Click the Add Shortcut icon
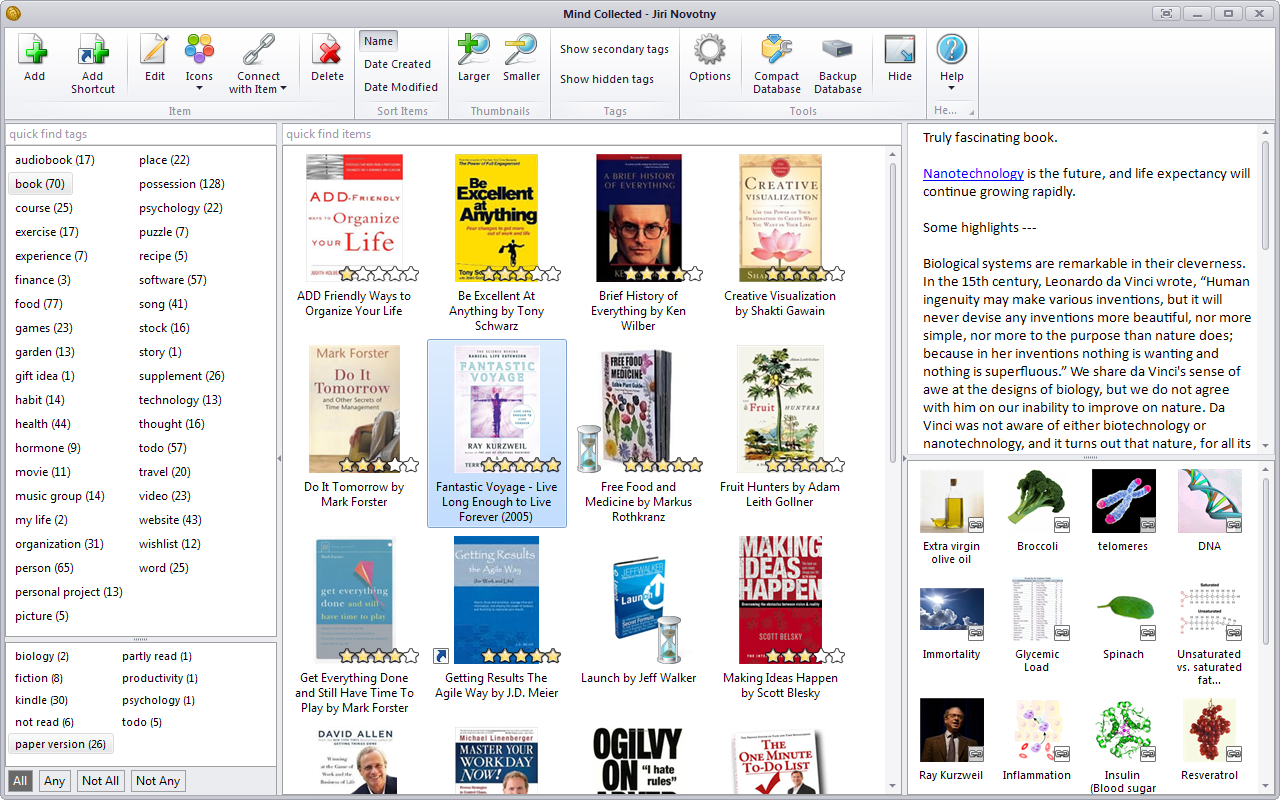The width and height of the screenshot is (1280, 800). (x=92, y=49)
